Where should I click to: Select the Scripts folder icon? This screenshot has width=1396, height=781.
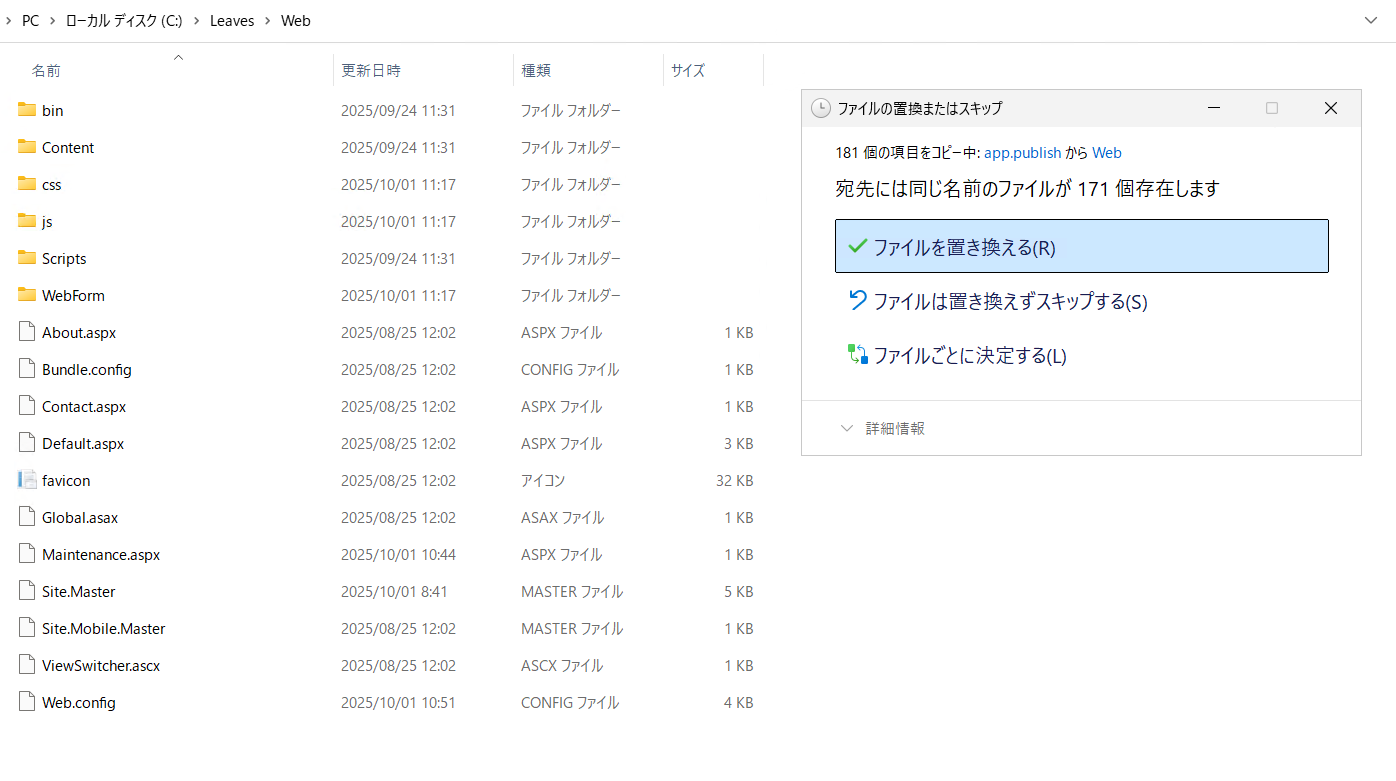[27, 258]
